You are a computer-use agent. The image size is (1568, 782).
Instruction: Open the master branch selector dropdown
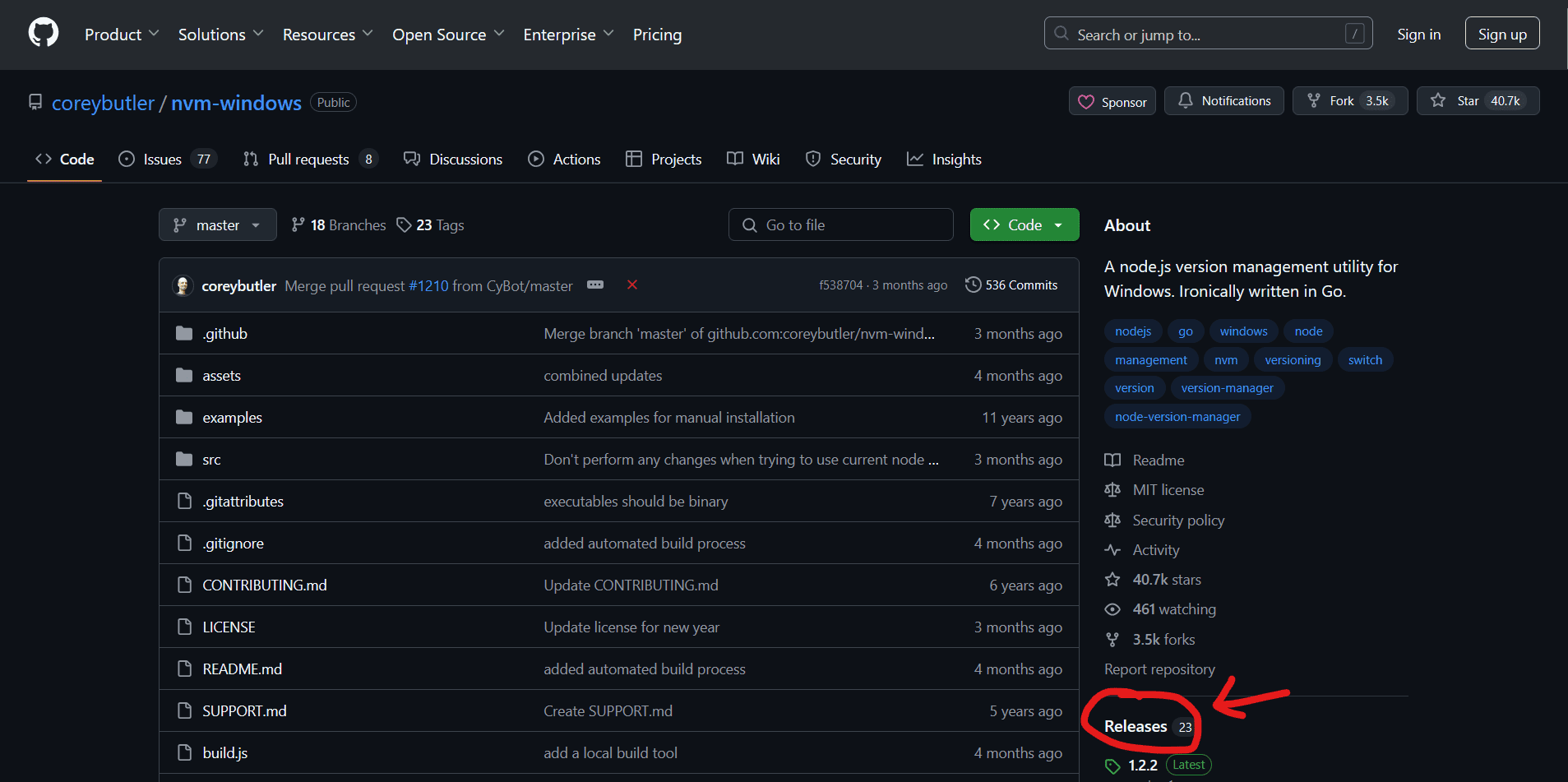pyautogui.click(x=217, y=224)
